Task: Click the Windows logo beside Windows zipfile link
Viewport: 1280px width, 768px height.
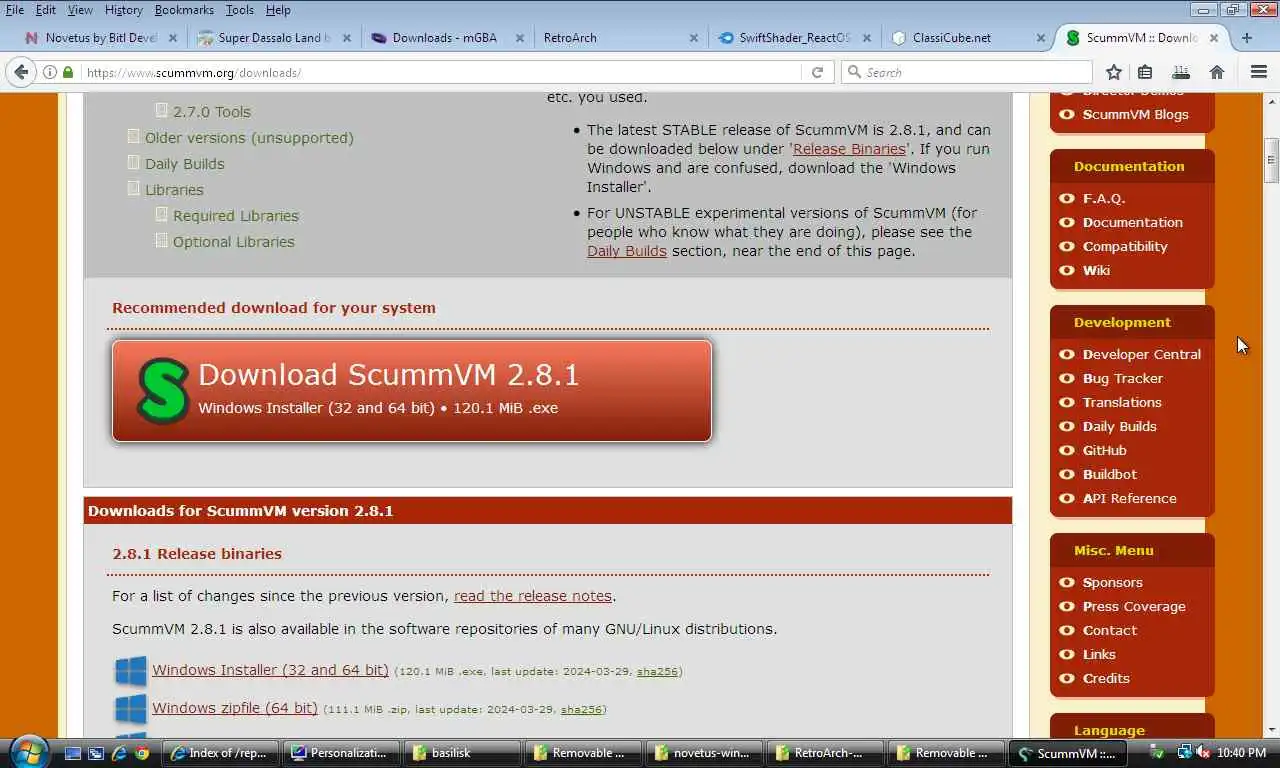Action: 130,709
